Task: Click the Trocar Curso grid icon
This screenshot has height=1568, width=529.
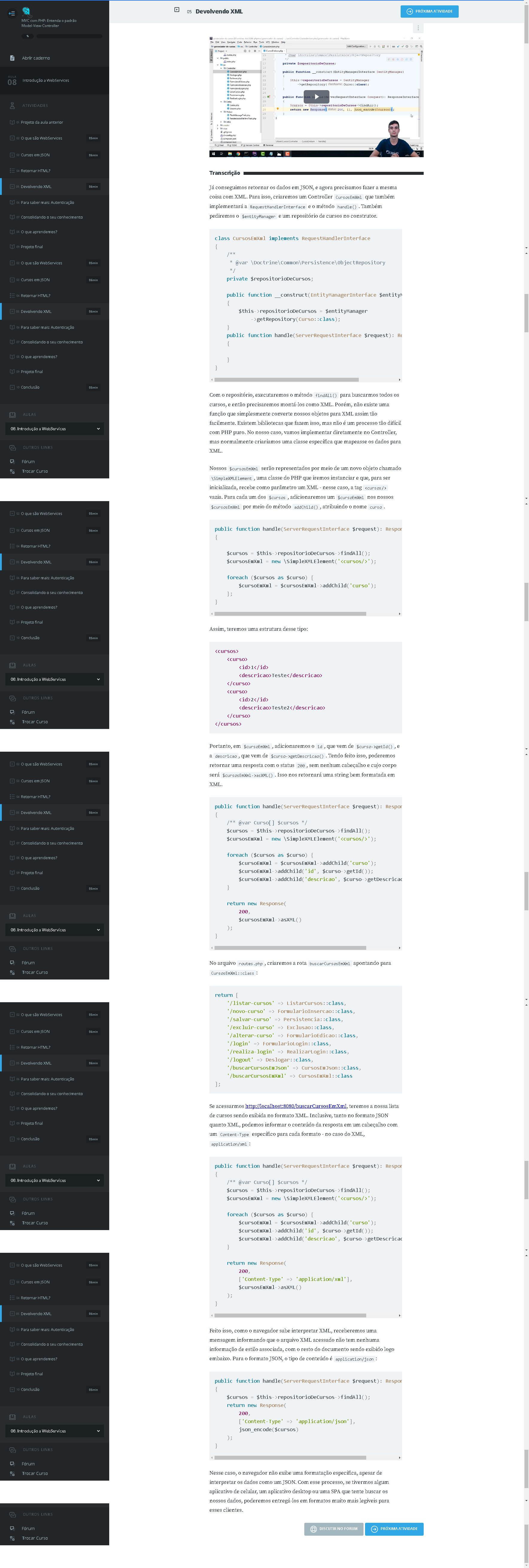Action: point(12,471)
